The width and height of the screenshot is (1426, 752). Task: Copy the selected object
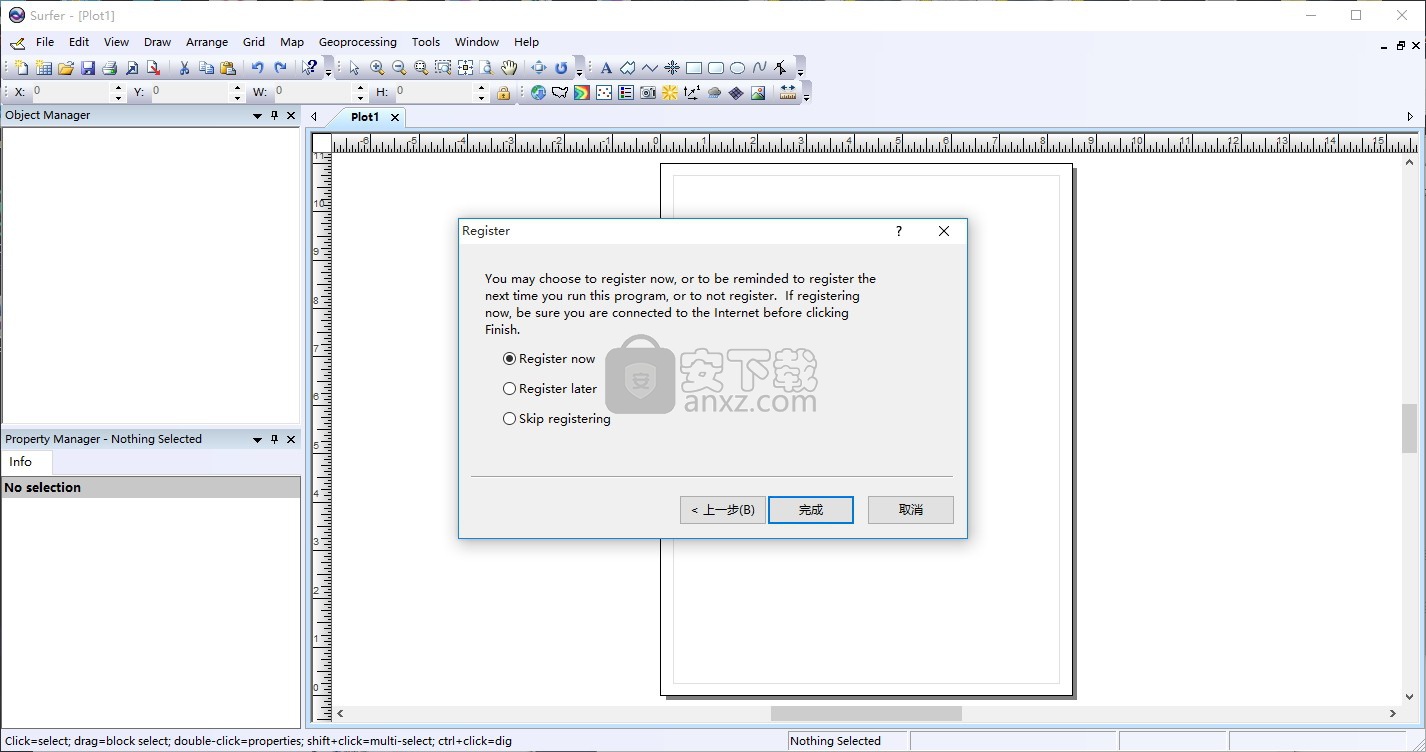pos(206,68)
